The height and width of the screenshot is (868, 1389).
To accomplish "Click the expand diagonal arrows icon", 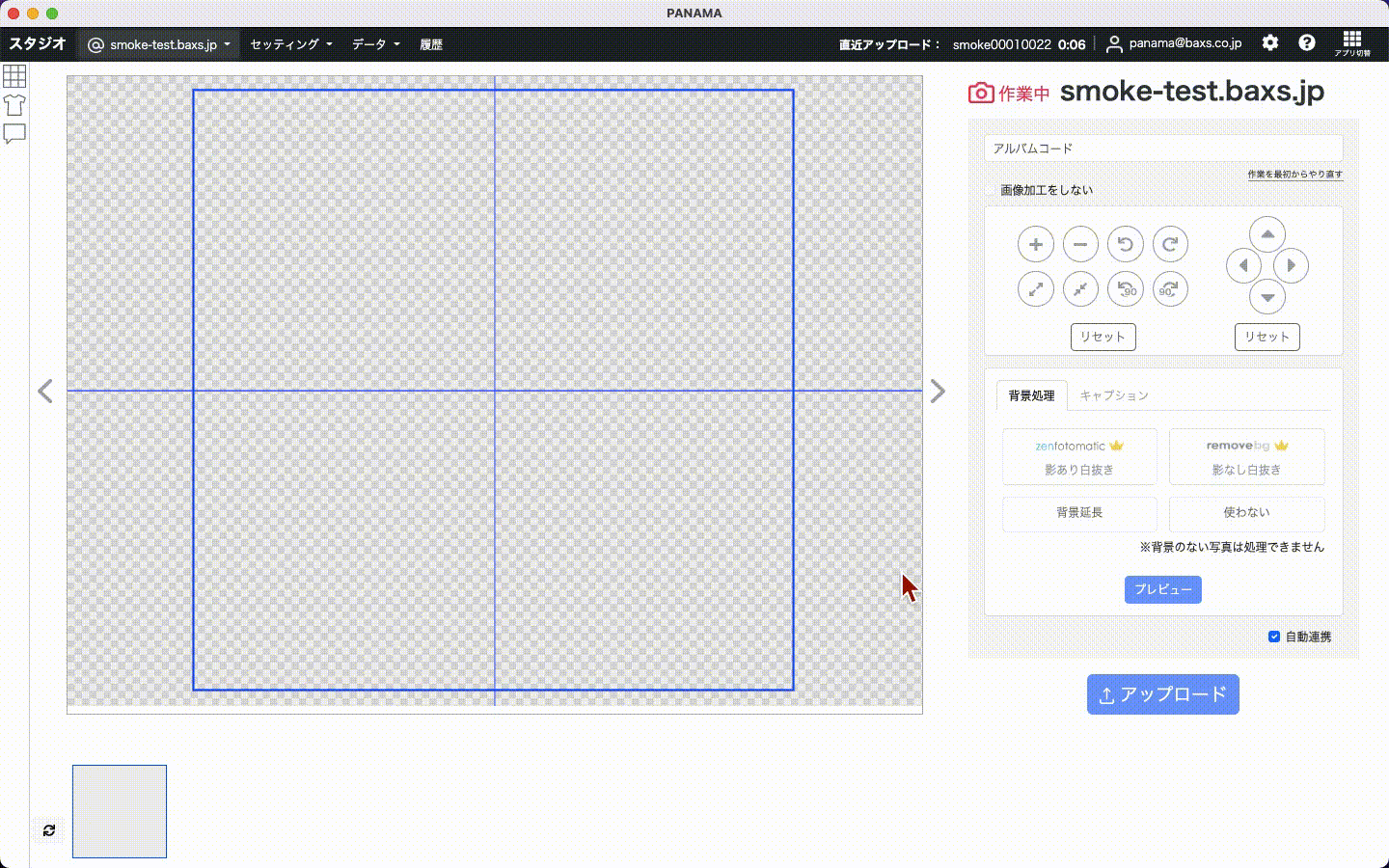I will [x=1035, y=289].
